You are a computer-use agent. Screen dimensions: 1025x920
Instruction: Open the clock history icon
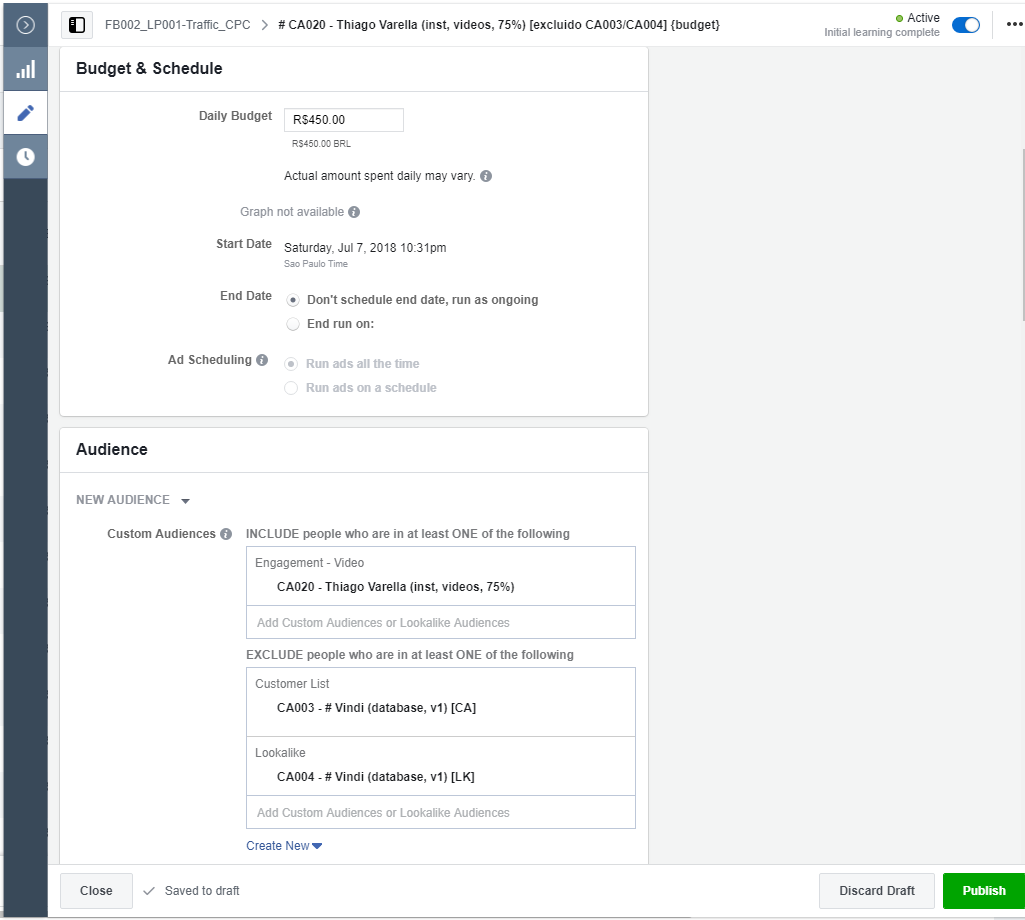(x=26, y=157)
